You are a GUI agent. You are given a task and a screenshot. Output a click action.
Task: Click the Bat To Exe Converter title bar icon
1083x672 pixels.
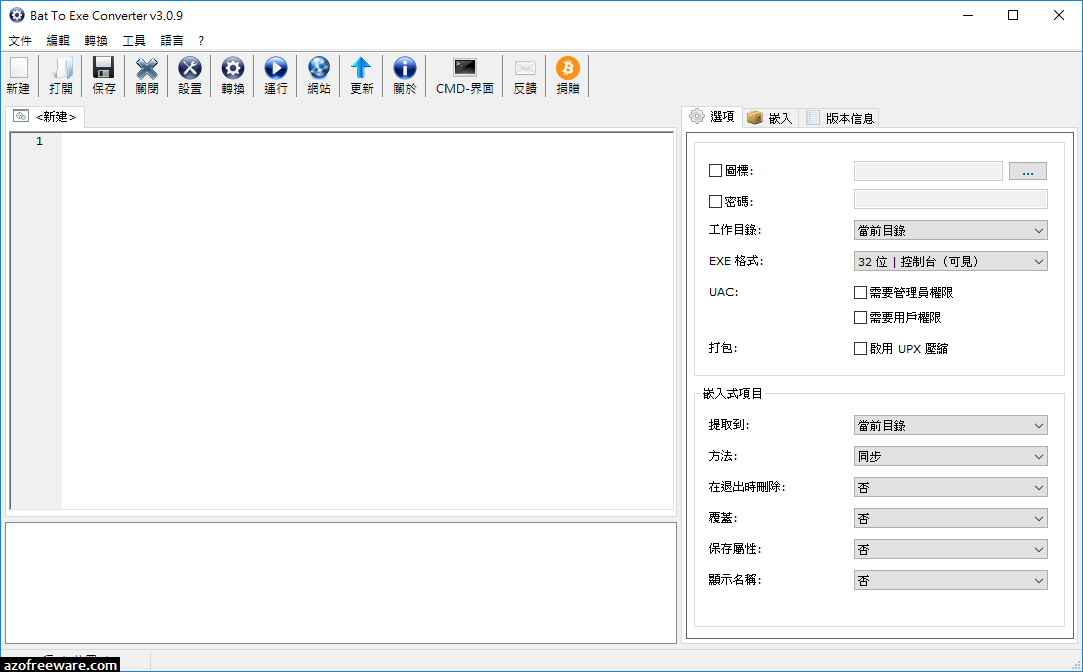click(x=17, y=15)
